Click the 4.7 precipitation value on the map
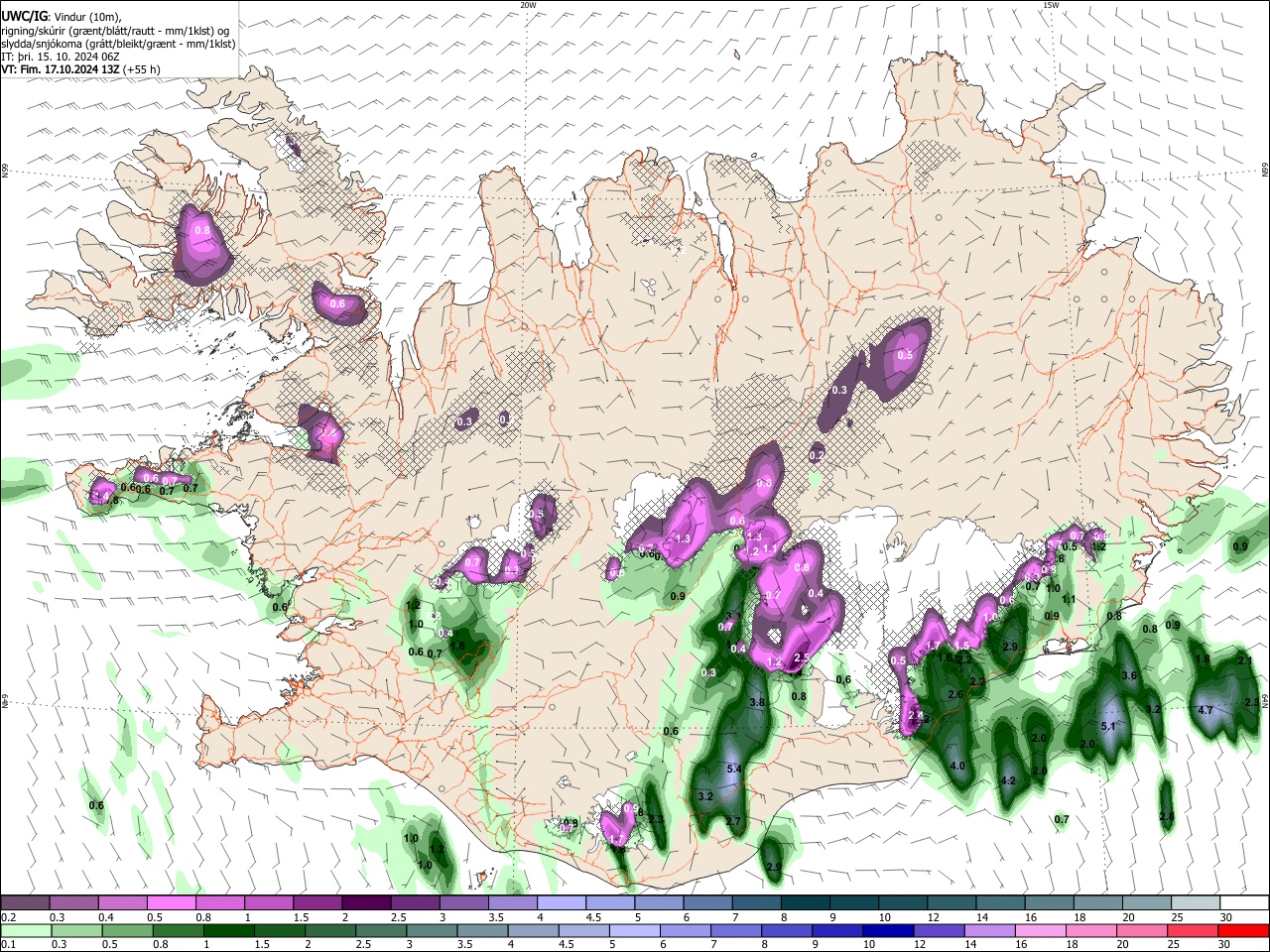Screen dimensions: 1270x952 tap(1206, 710)
